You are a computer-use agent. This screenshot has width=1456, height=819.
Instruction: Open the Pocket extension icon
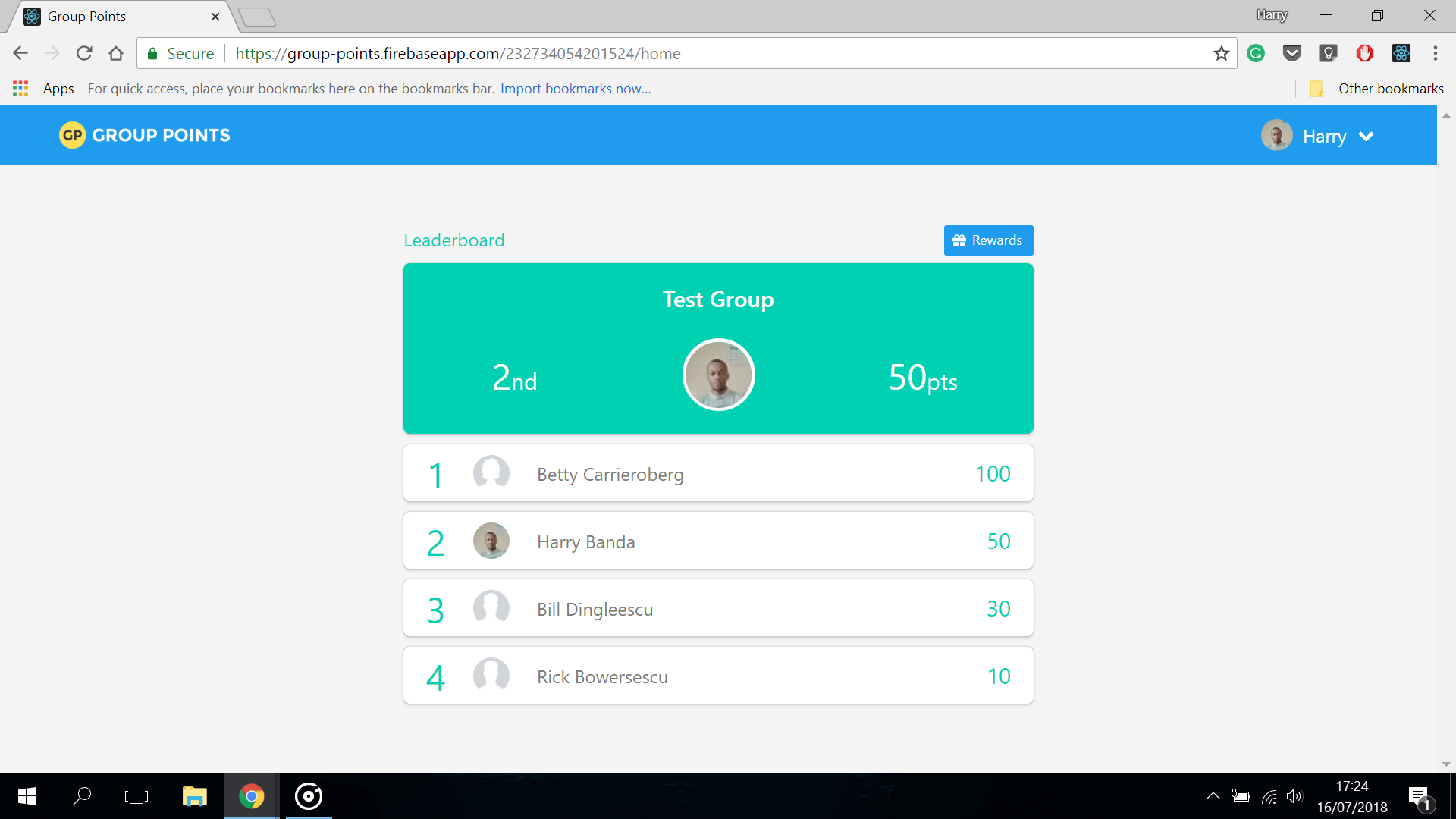click(1291, 53)
